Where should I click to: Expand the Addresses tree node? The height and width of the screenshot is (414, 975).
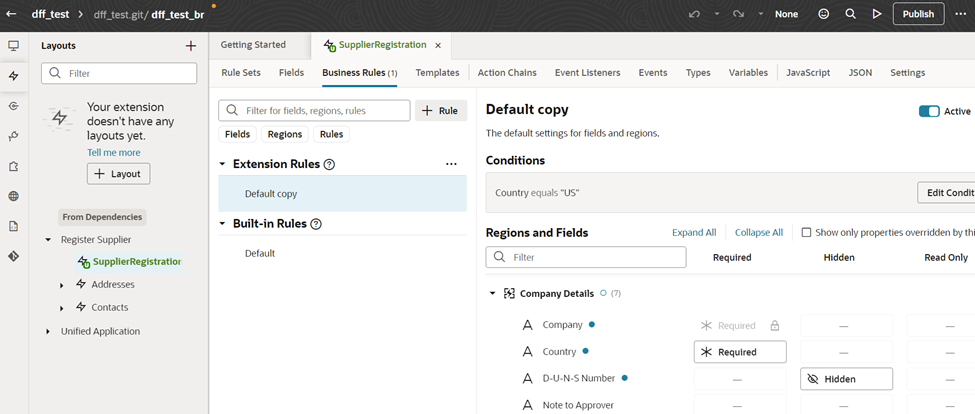pos(62,285)
